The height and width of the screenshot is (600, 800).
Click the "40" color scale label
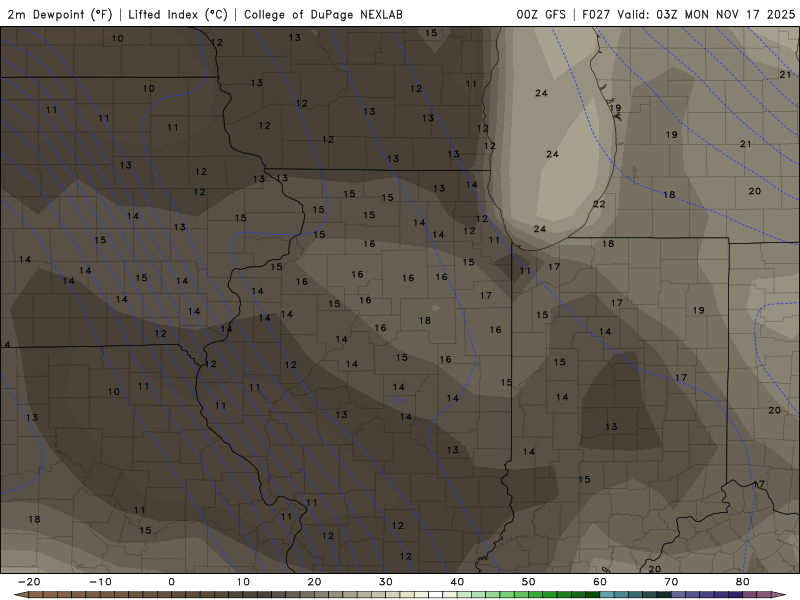[x=457, y=582]
